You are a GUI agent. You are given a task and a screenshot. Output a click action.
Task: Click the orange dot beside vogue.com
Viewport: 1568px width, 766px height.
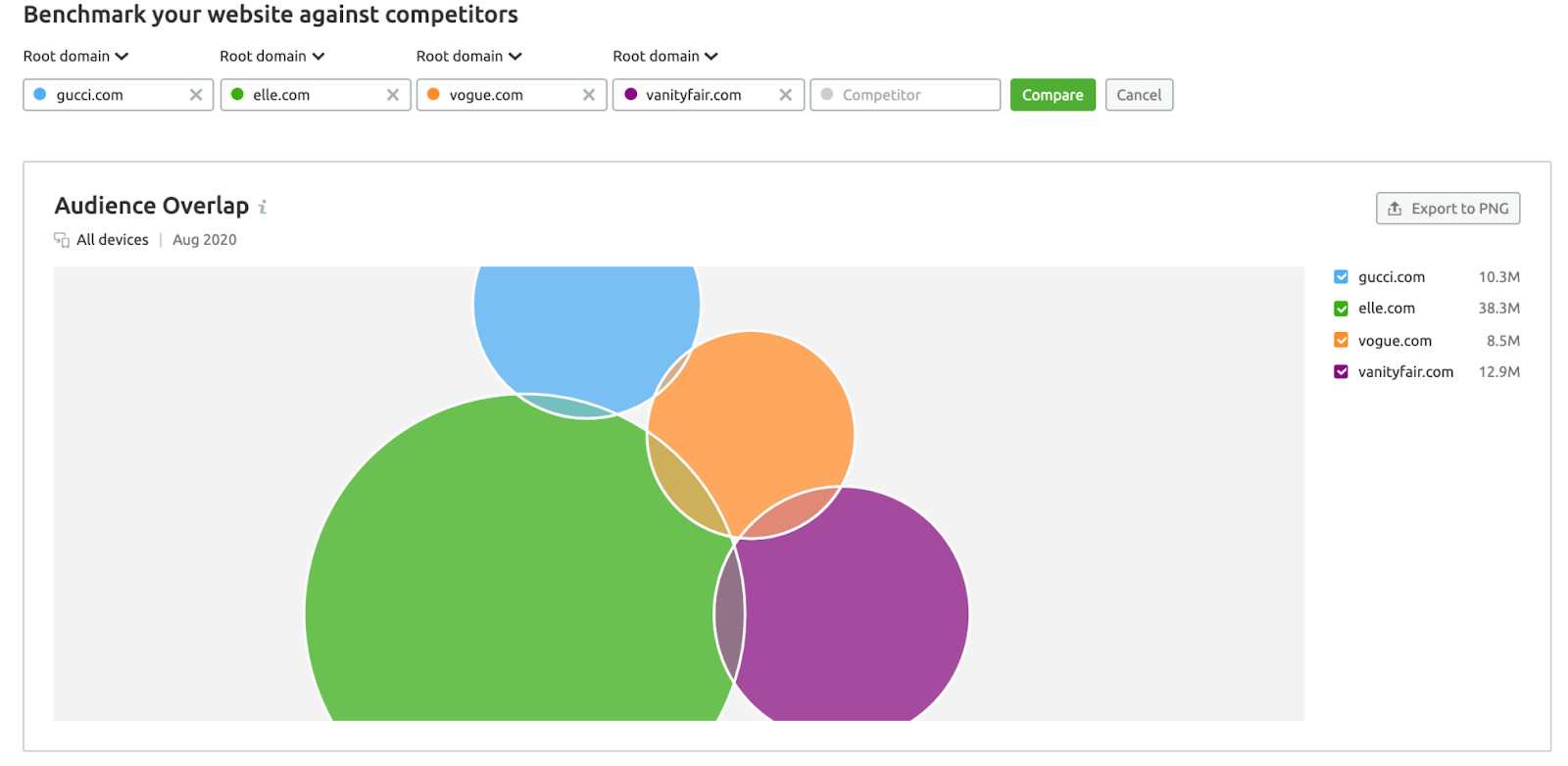click(433, 95)
